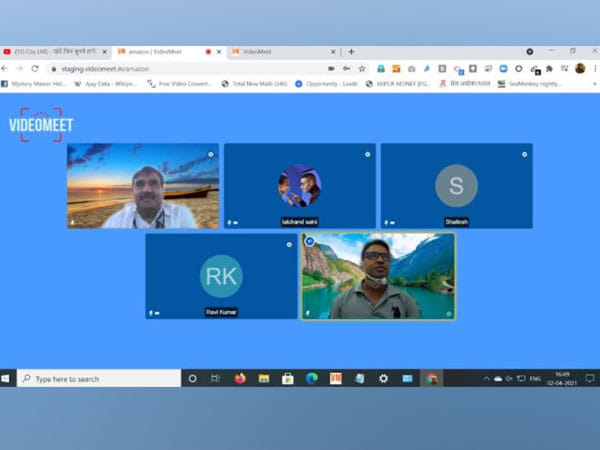
Task: Click the RK avatar circle
Action: tap(221, 276)
